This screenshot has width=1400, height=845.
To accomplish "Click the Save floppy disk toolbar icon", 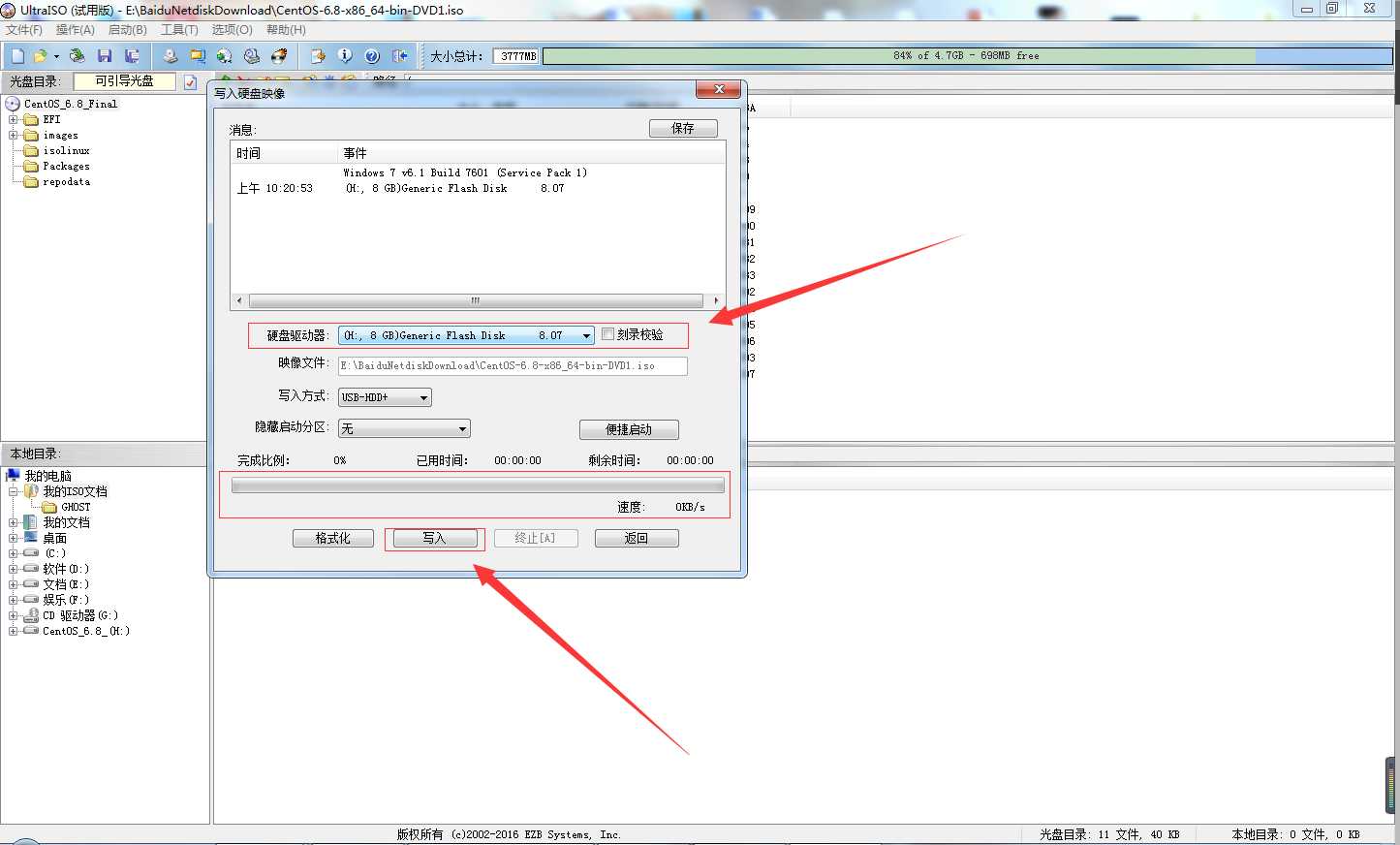I will tap(105, 56).
